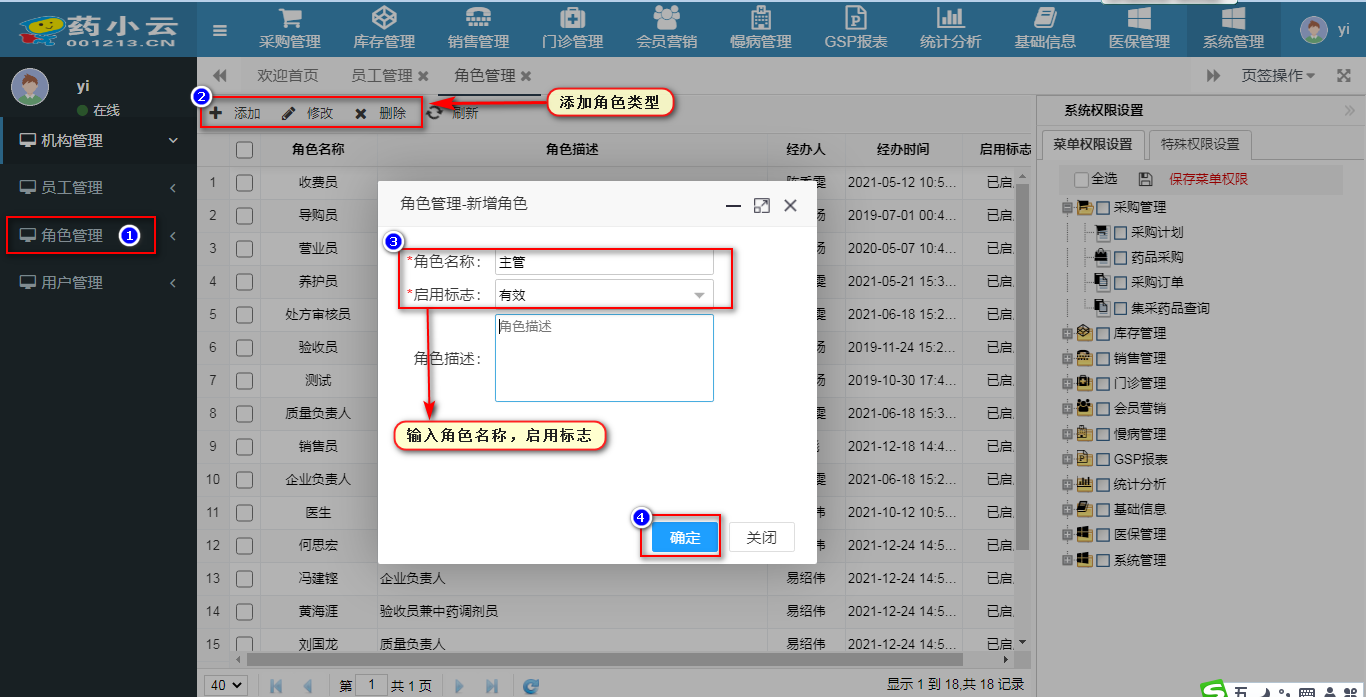Open the 库存管理 inventory box icon
Viewport: 1366px width, 697px height.
(x=383, y=18)
